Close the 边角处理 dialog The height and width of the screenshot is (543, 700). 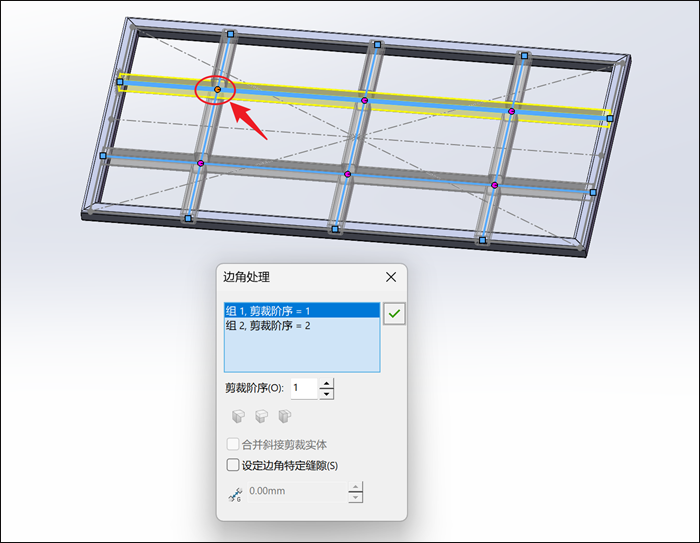(x=391, y=277)
